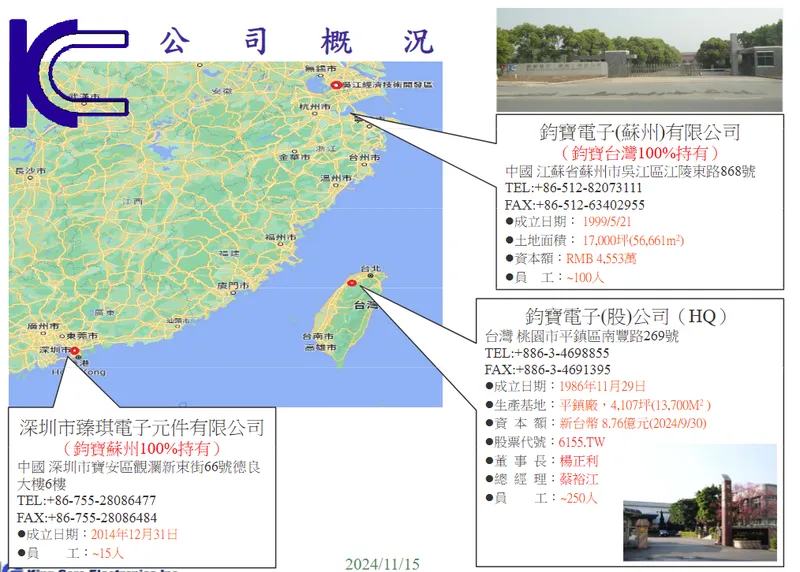Select the address 江蘇省蘇州市吳江區江陵東路868號
This screenshot has height=572, width=800.
[x=646, y=171]
